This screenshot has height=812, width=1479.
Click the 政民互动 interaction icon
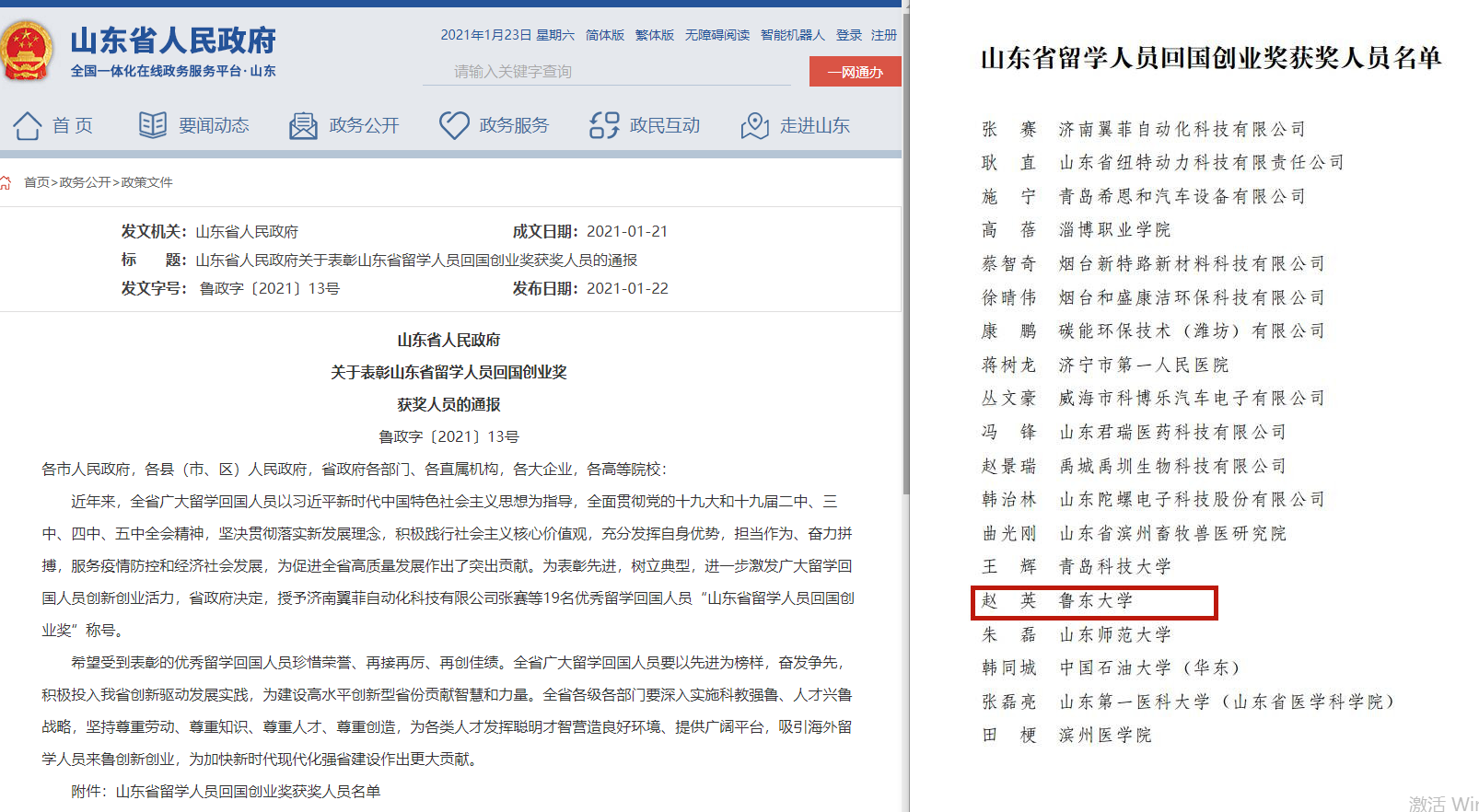(604, 125)
